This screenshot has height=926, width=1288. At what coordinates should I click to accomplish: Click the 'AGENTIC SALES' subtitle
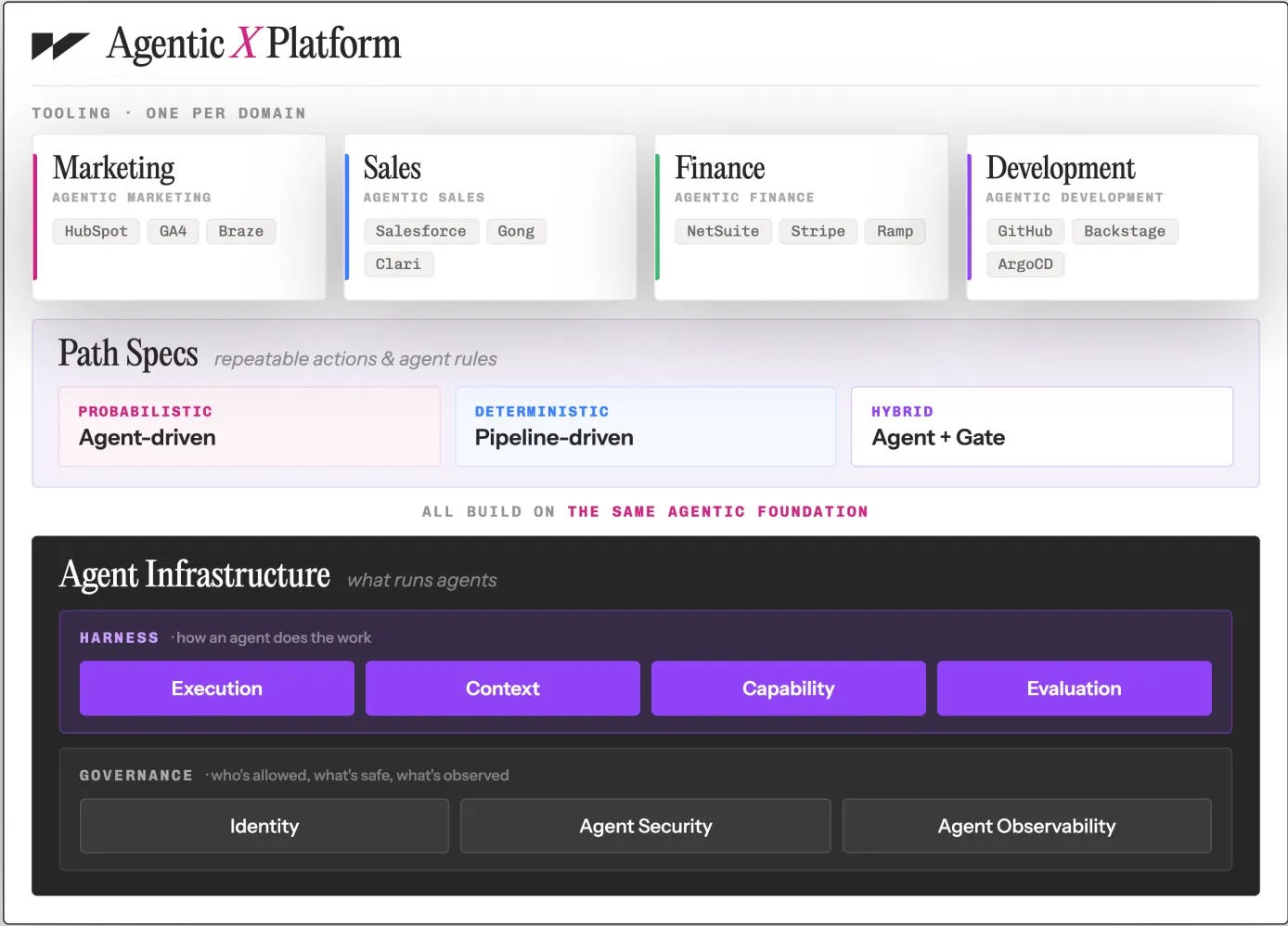(x=424, y=198)
